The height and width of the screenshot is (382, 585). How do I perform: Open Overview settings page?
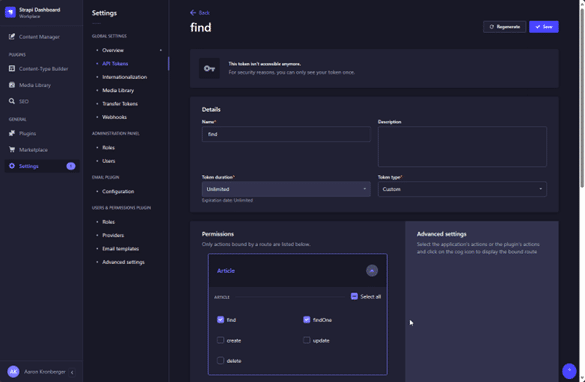coord(113,50)
